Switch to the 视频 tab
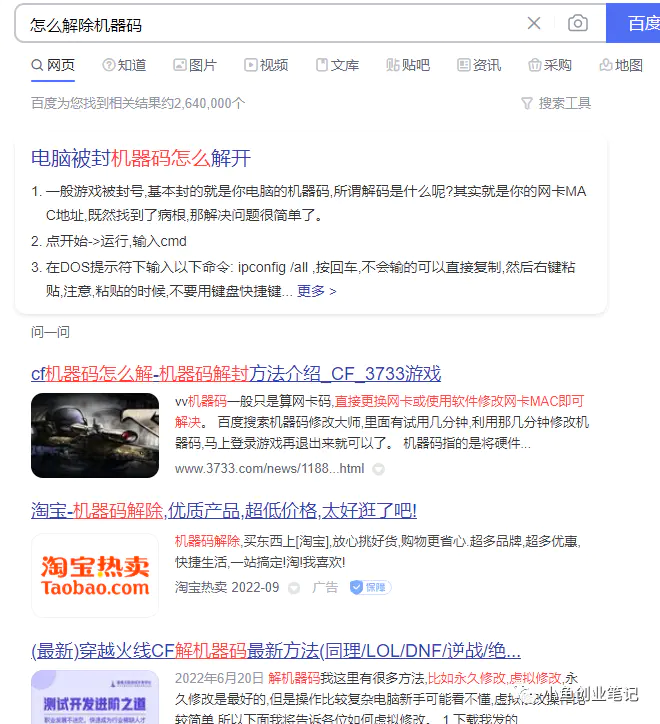Screen dimensions: 660x724 tap(266, 65)
